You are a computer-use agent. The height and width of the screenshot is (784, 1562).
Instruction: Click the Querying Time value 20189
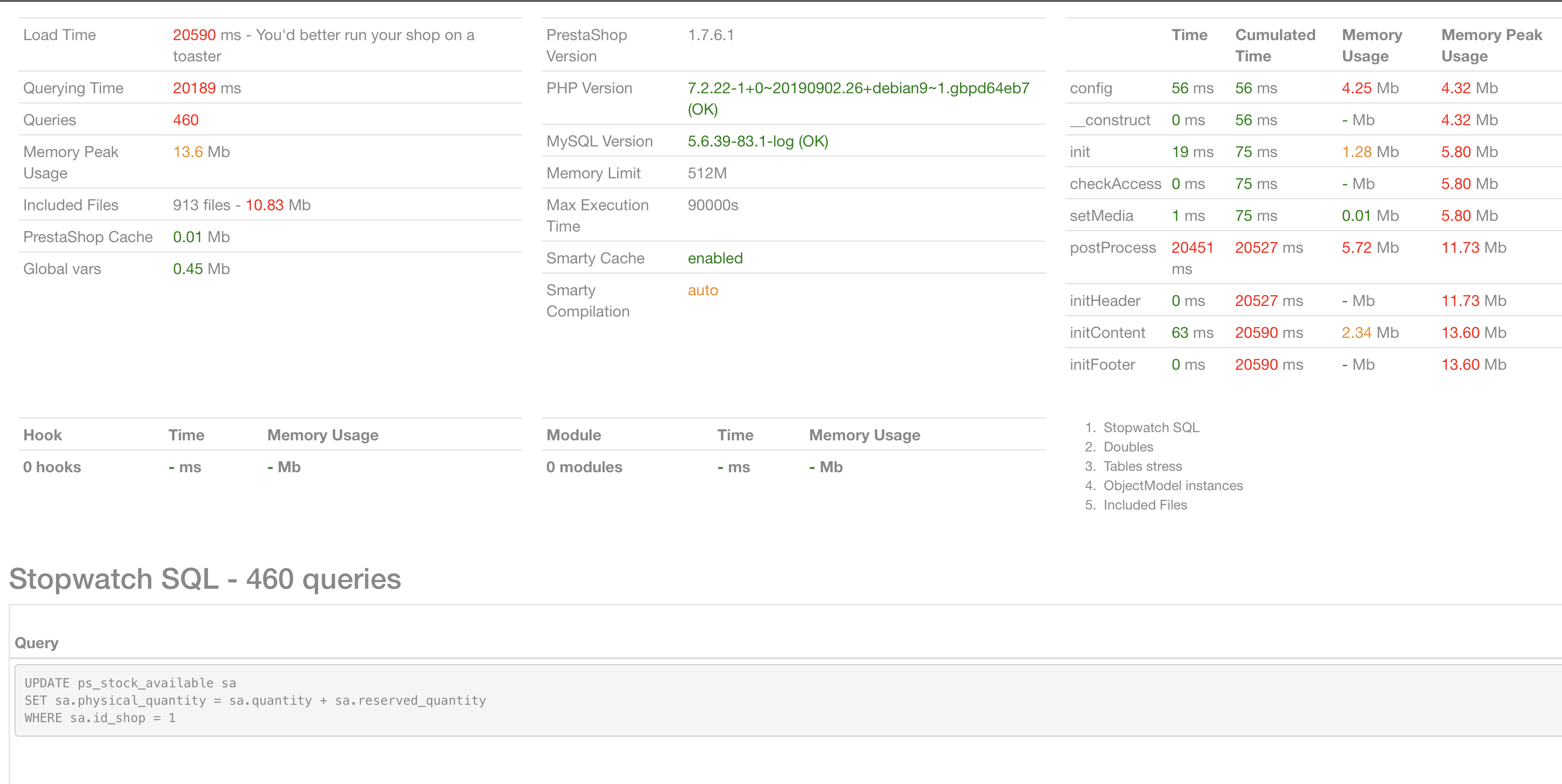tap(194, 88)
